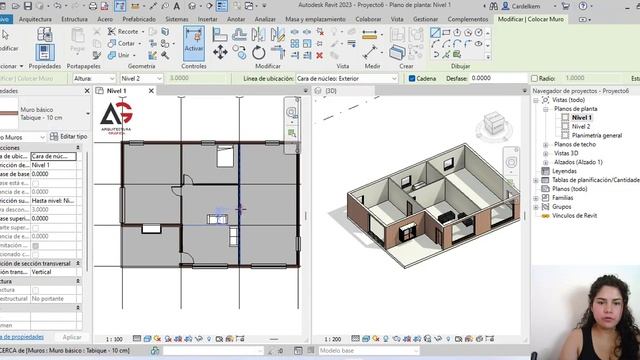Tick the Nivel 2 checkbox in Navegador
This screenshot has height=360, width=640.
[x=565, y=127]
